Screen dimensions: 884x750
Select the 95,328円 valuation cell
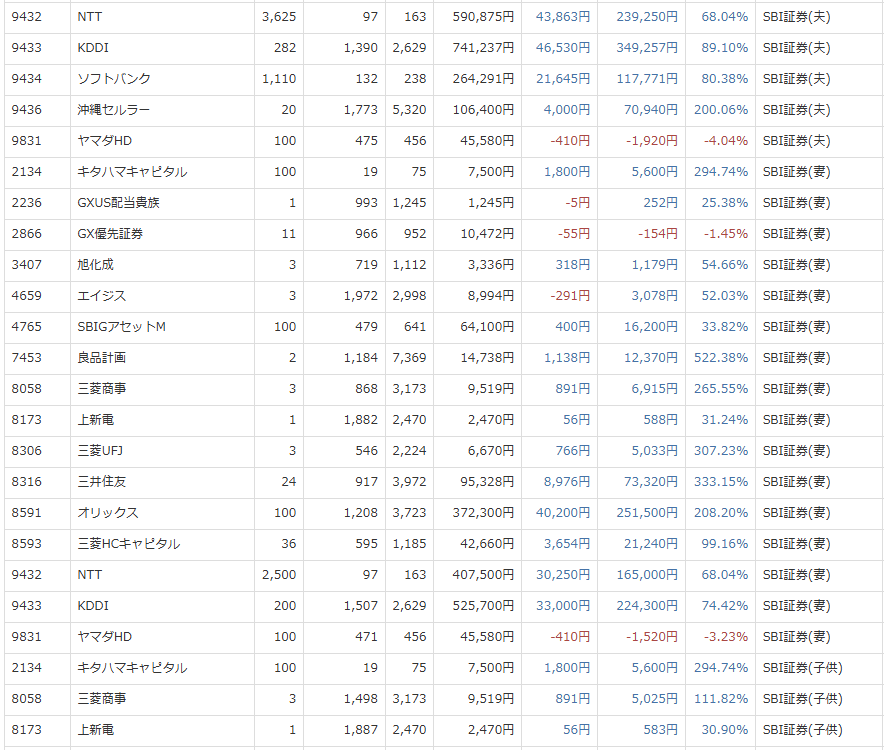point(487,482)
